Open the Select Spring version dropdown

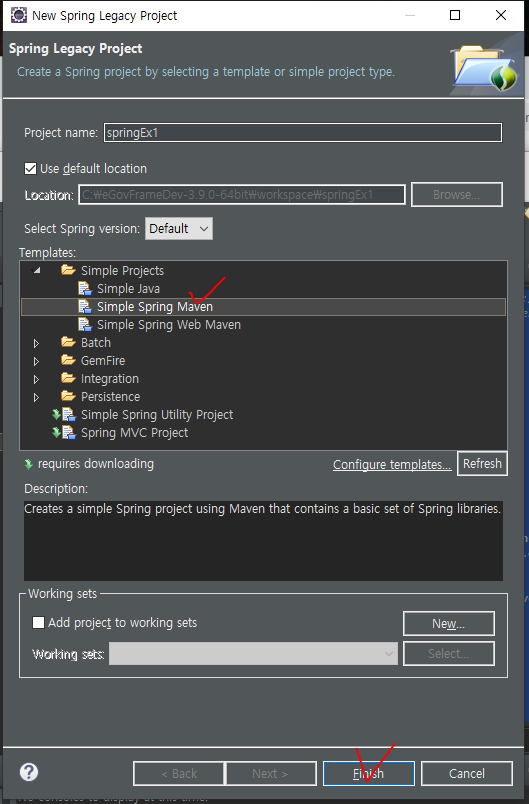tap(179, 228)
